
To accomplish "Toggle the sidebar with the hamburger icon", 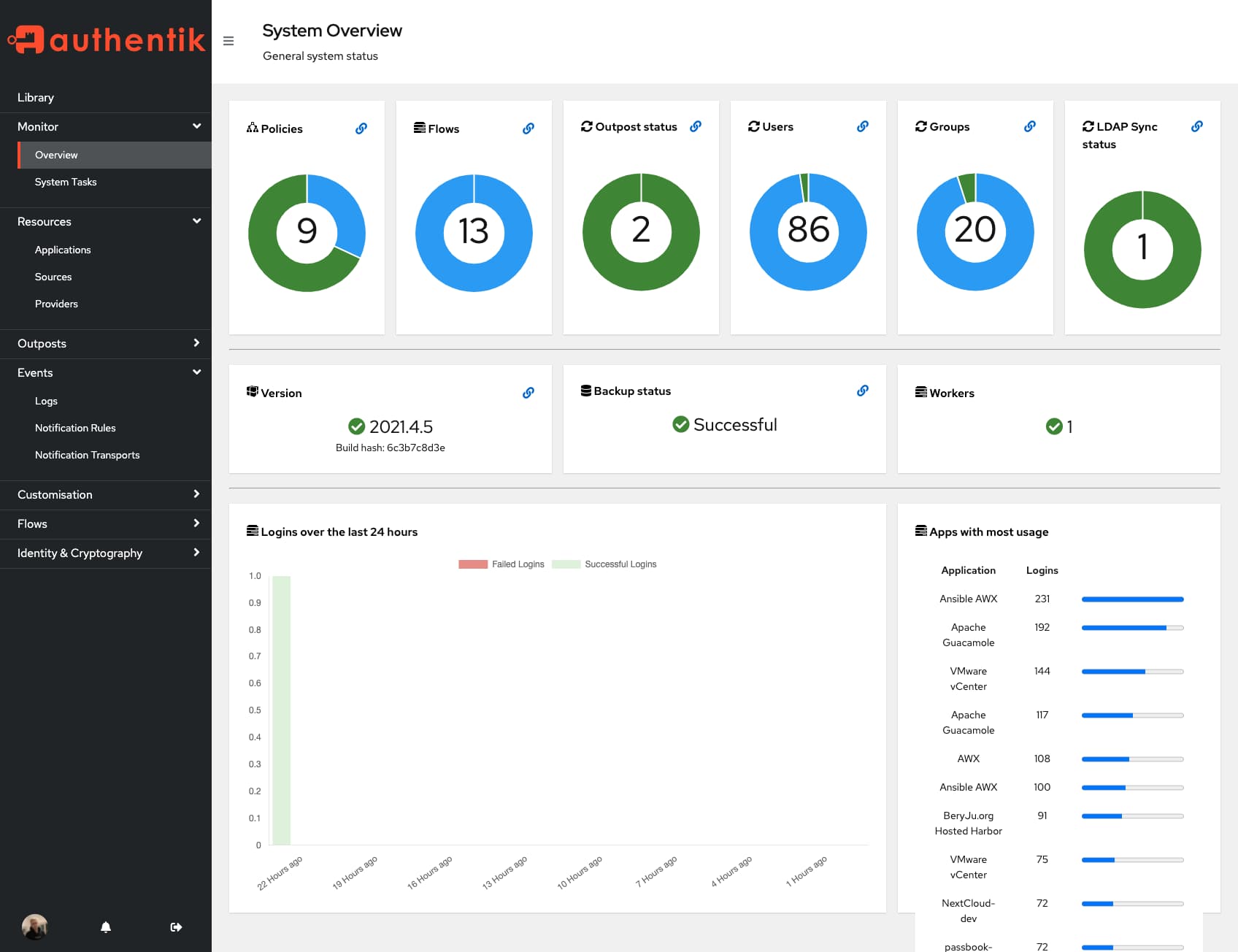I will click(228, 41).
